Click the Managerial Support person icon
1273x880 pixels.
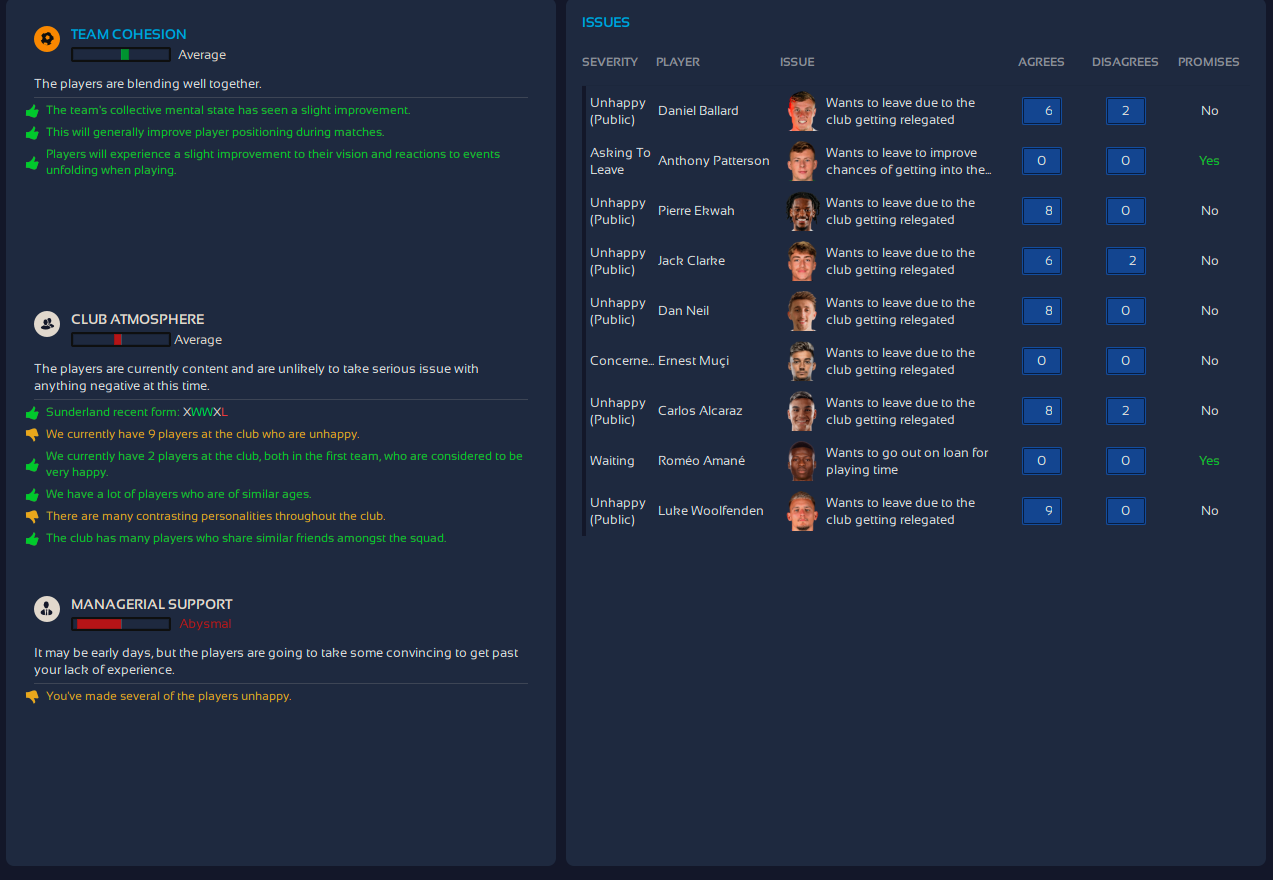[x=47, y=609]
